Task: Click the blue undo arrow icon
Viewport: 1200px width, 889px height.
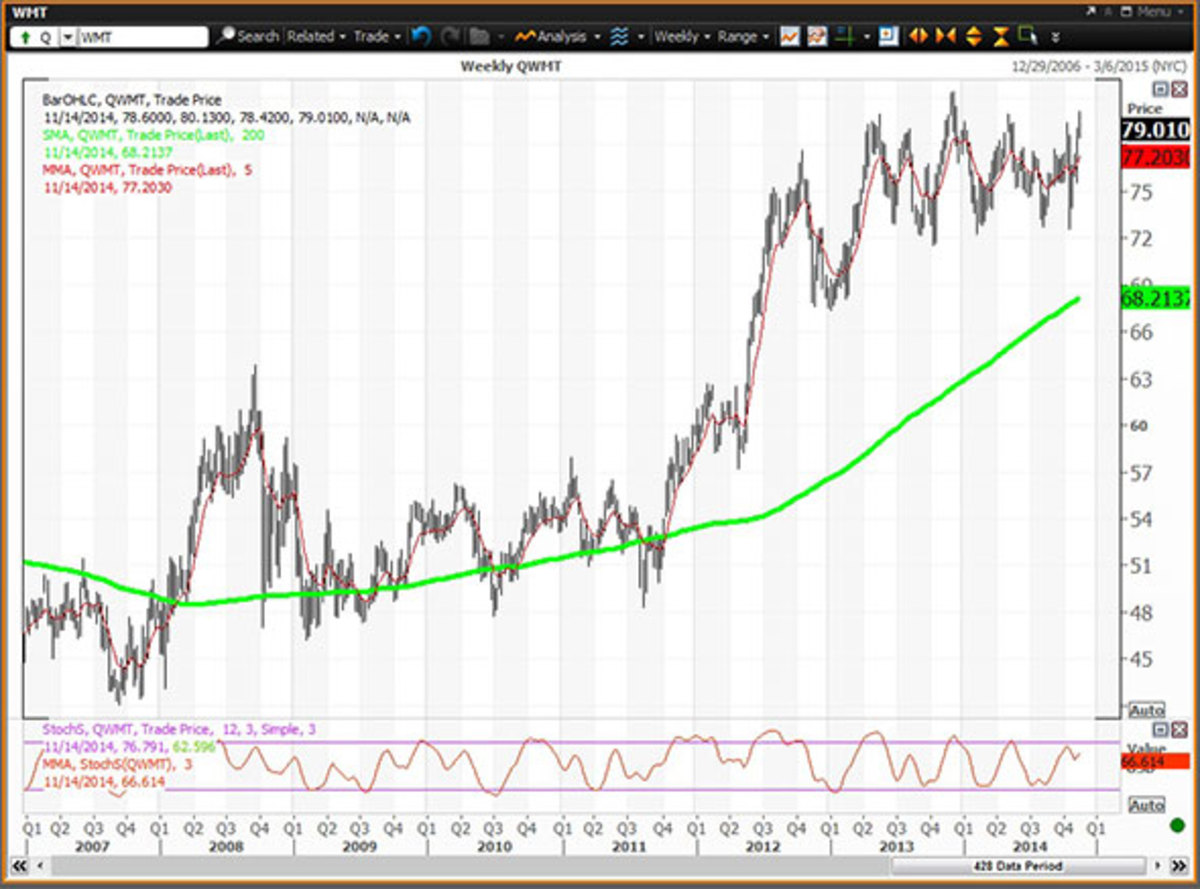Action: 421,37
